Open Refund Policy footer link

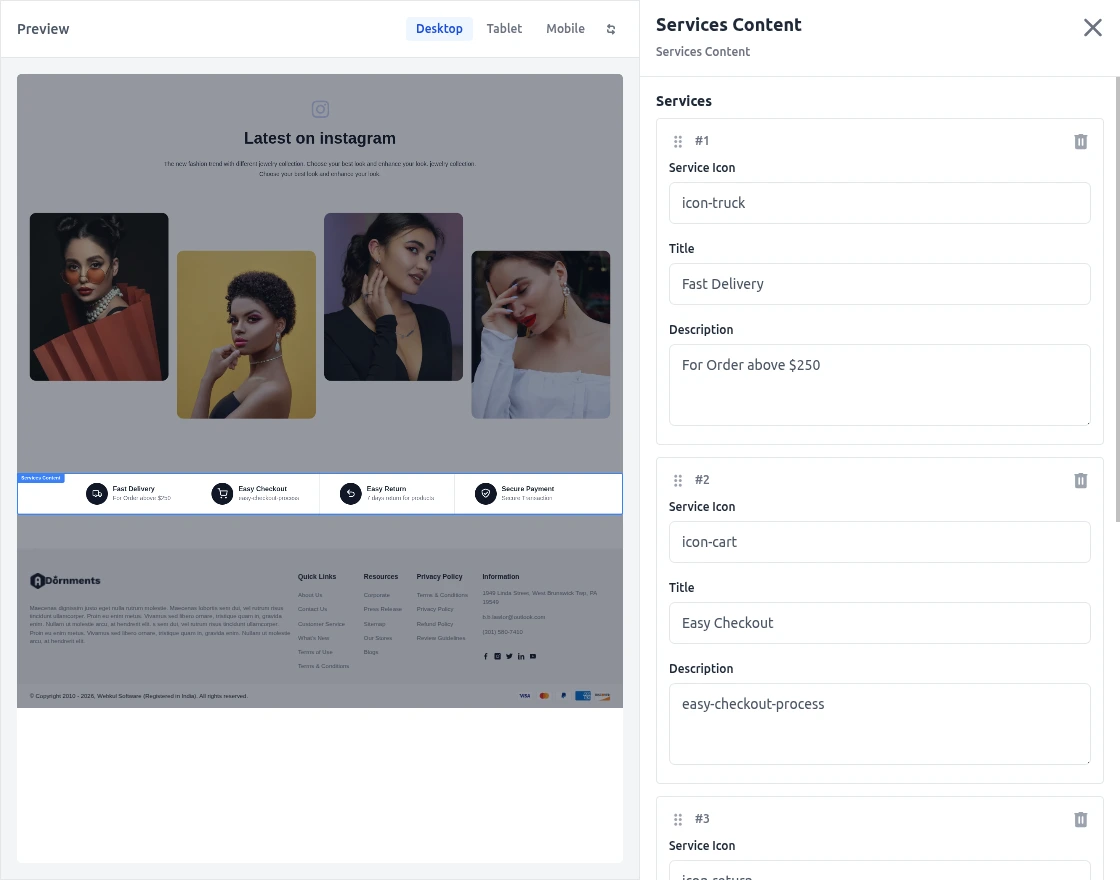(435, 624)
